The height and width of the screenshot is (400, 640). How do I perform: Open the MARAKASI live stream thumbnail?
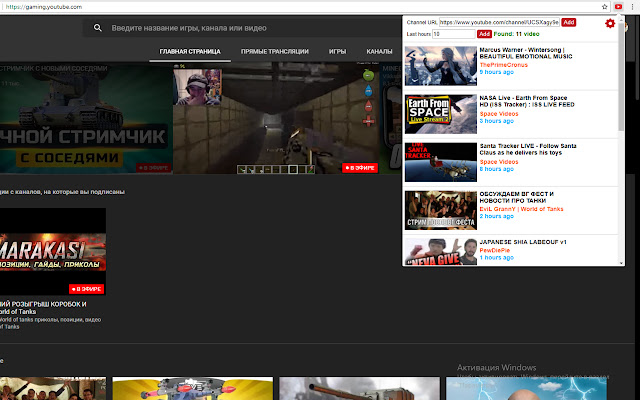(x=53, y=251)
